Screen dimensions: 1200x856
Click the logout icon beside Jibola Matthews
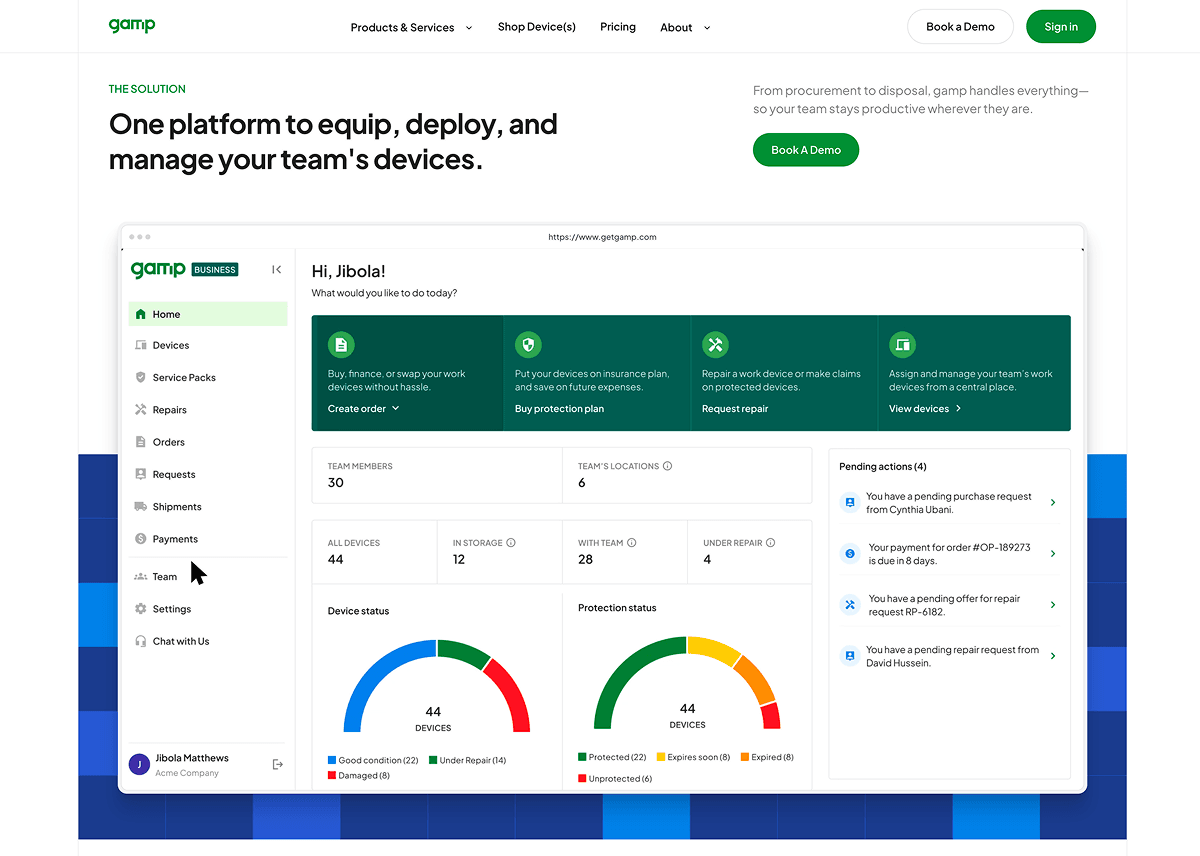(278, 764)
